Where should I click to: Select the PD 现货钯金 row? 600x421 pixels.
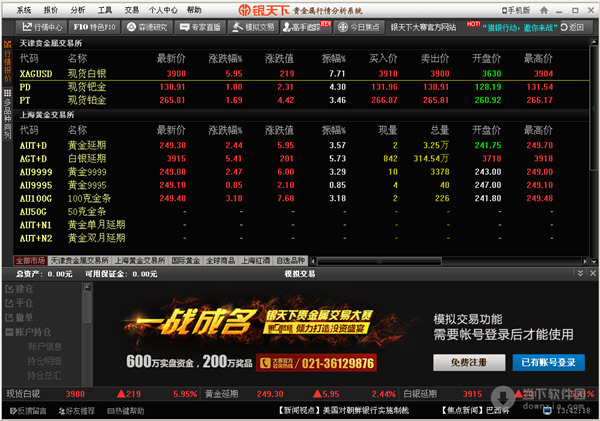[x=301, y=87]
